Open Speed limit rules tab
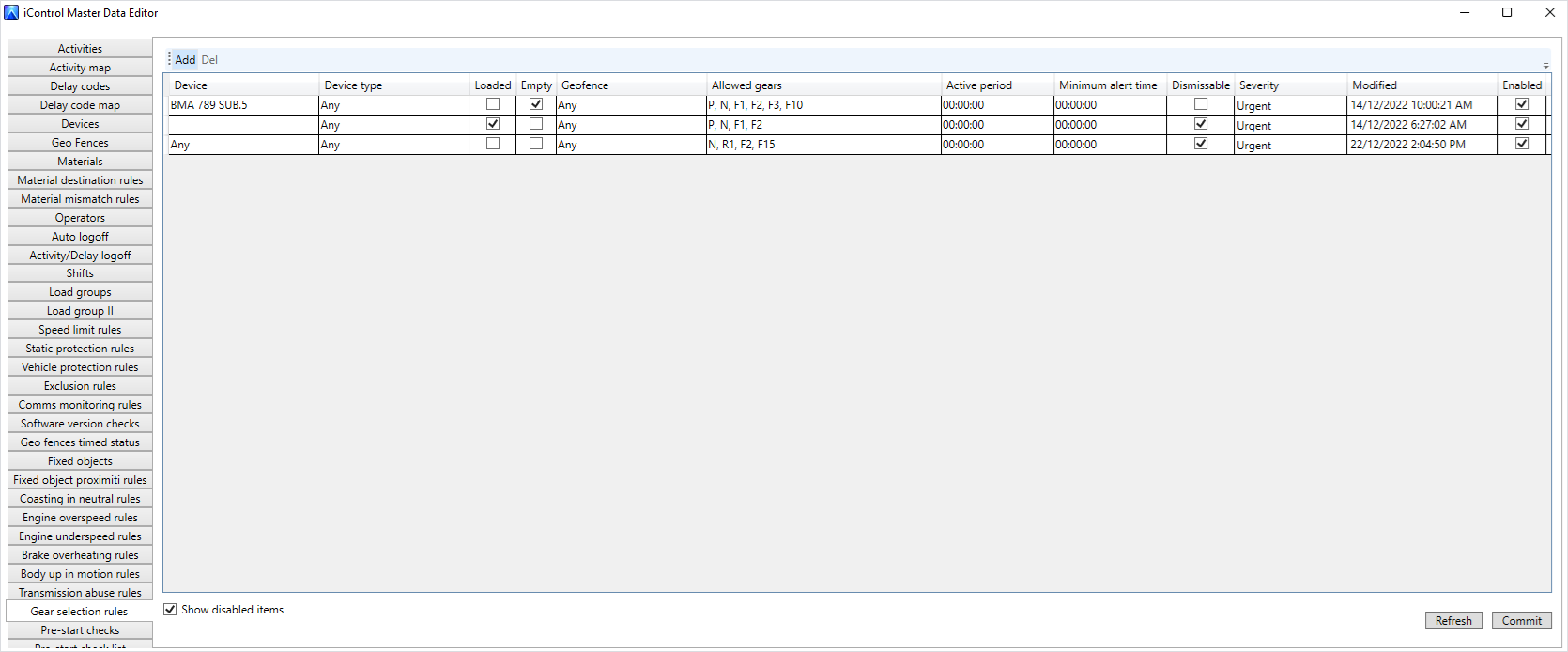1568x652 pixels. 80,330
